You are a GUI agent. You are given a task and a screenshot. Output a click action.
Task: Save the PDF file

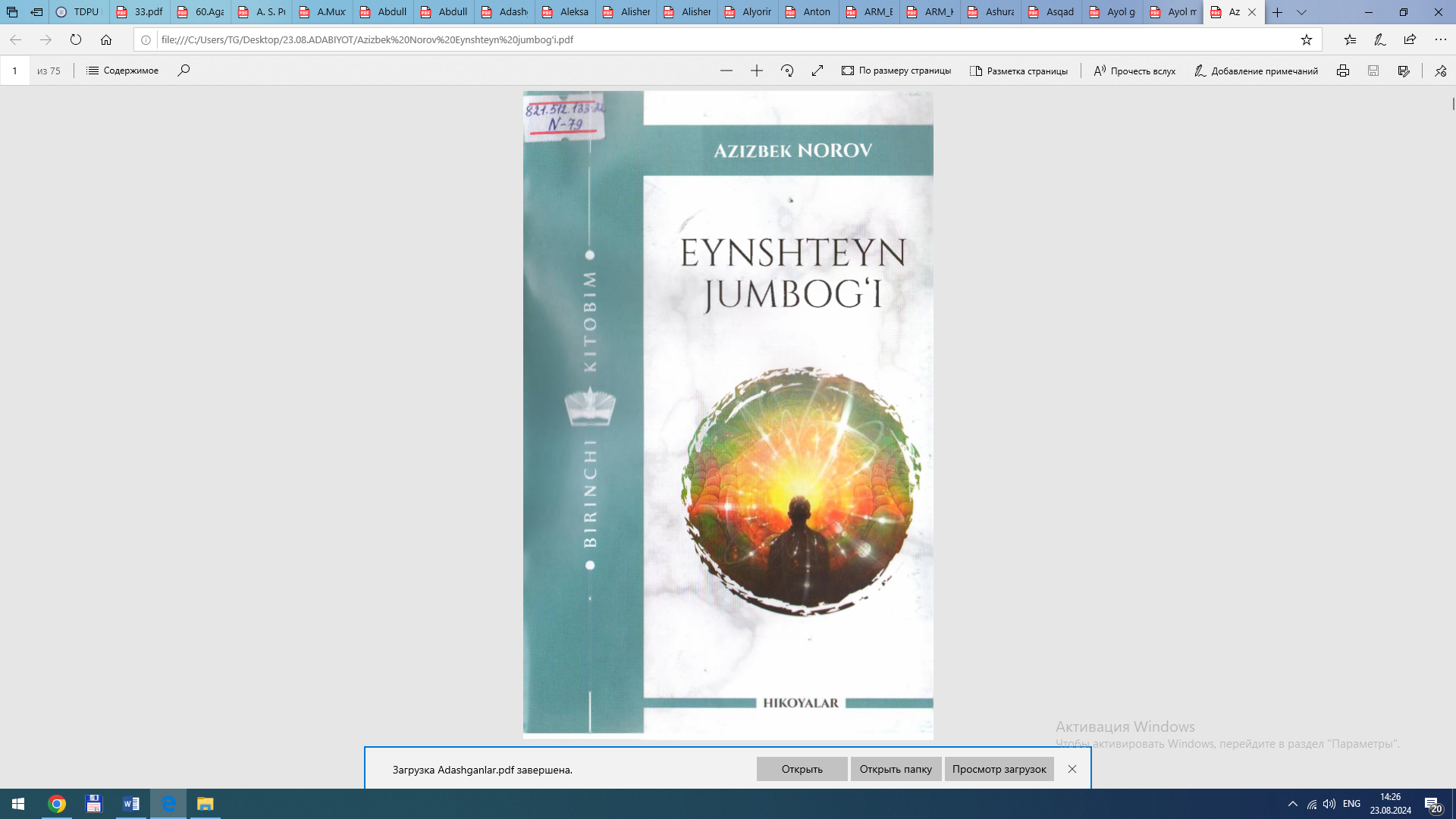pyautogui.click(x=1373, y=71)
